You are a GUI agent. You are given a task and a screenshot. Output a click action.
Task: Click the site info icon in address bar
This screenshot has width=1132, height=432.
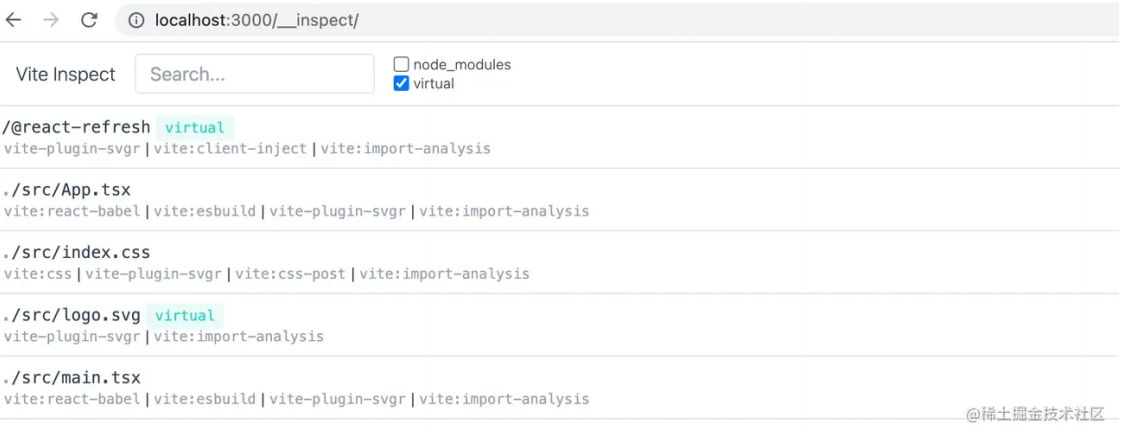click(136, 20)
